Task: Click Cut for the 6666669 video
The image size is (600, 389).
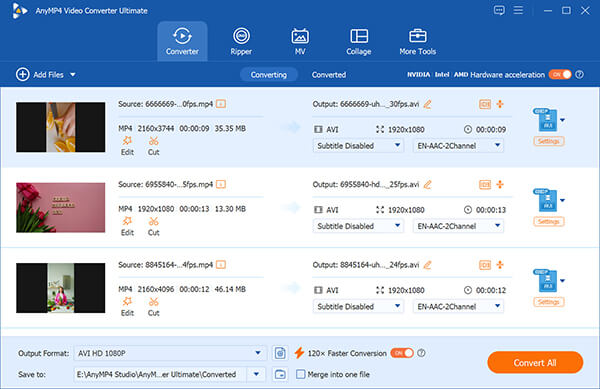Action: tap(153, 146)
